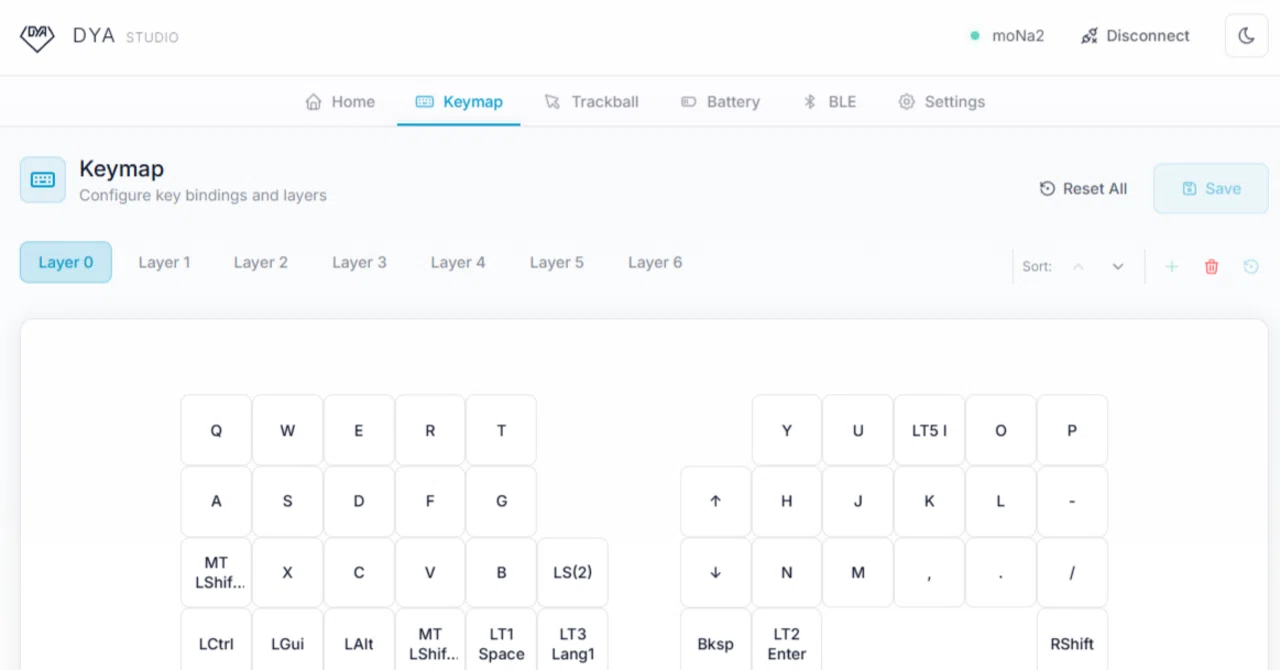Select the LCtrl key
1280x670 pixels.
[216, 640]
